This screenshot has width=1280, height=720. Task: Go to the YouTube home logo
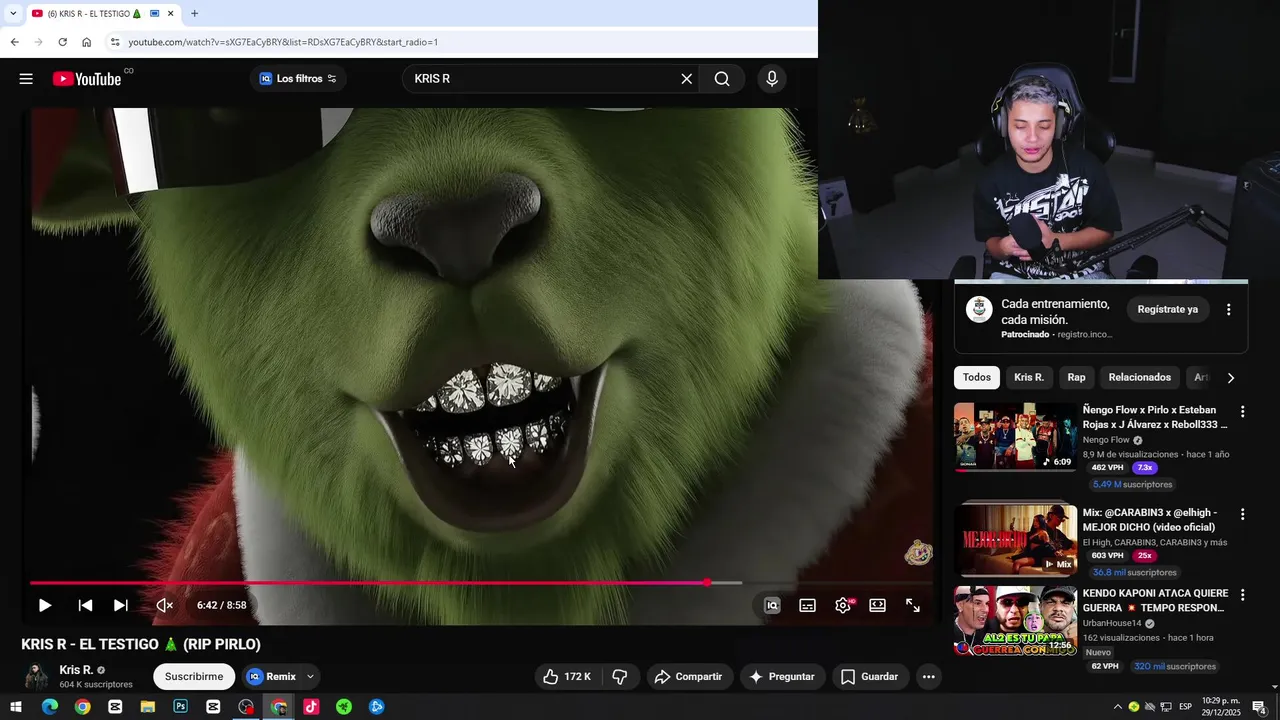[x=87, y=79]
